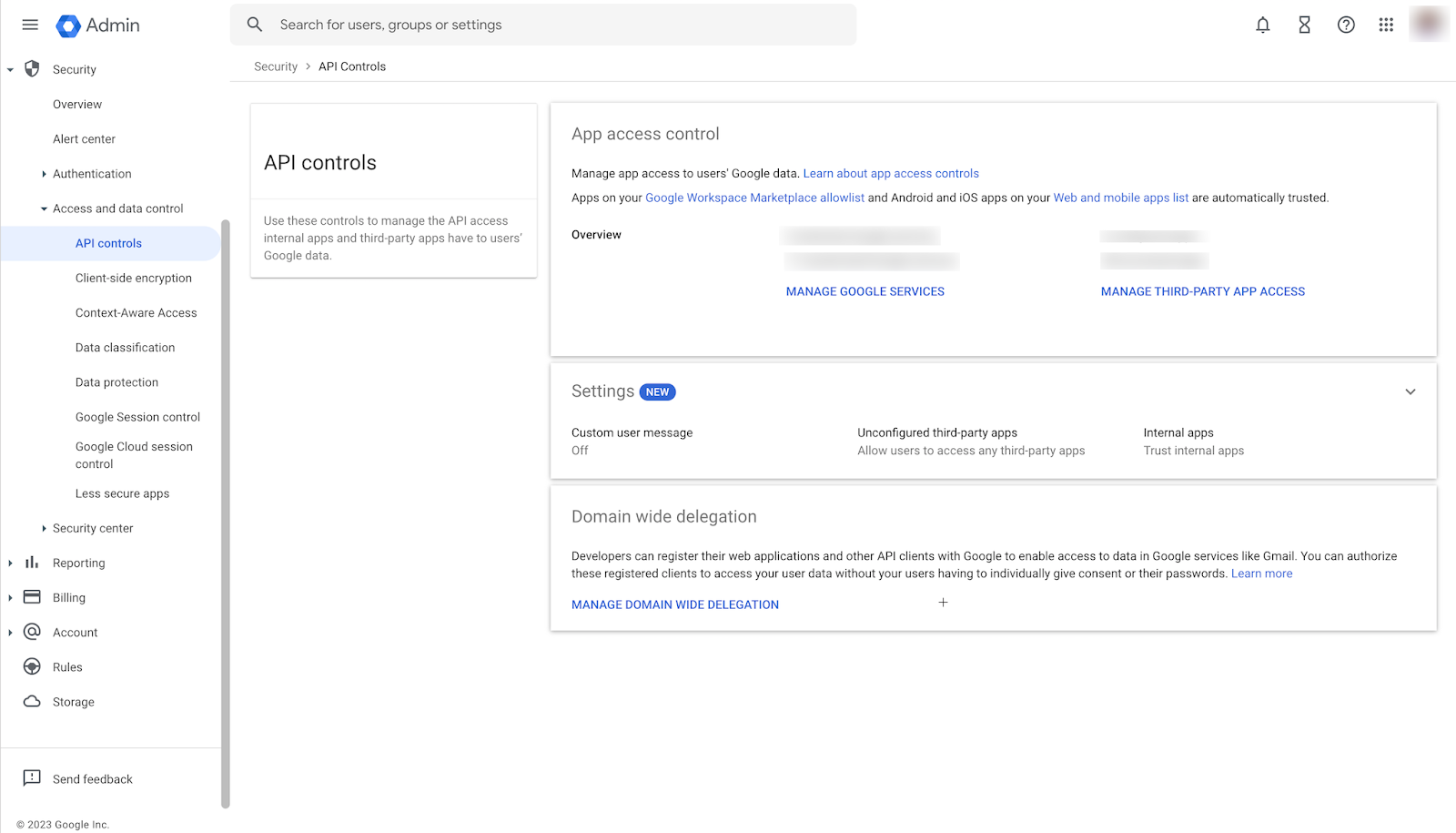Click the Internal apps setting

tap(1194, 442)
